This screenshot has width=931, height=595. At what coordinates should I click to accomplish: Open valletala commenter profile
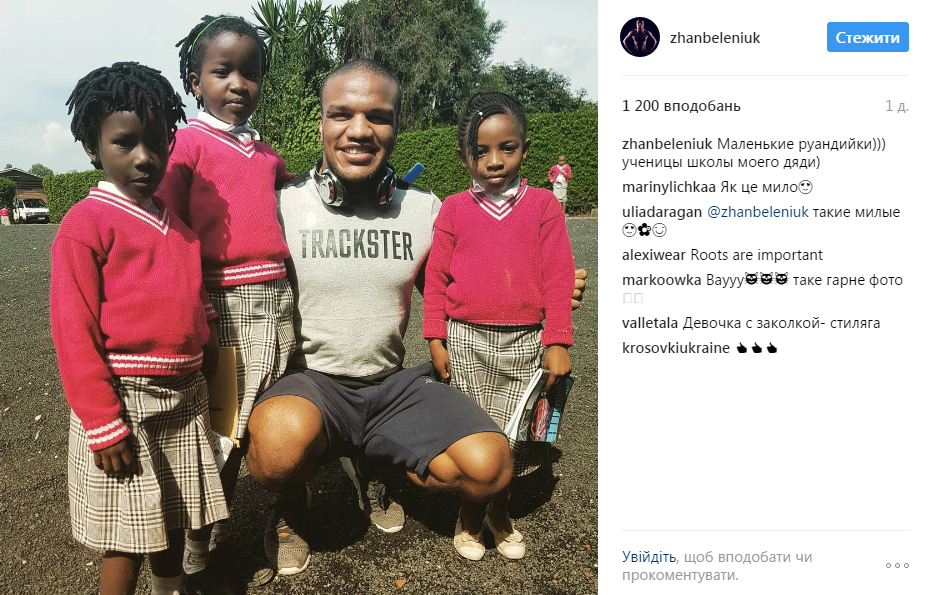[650, 323]
